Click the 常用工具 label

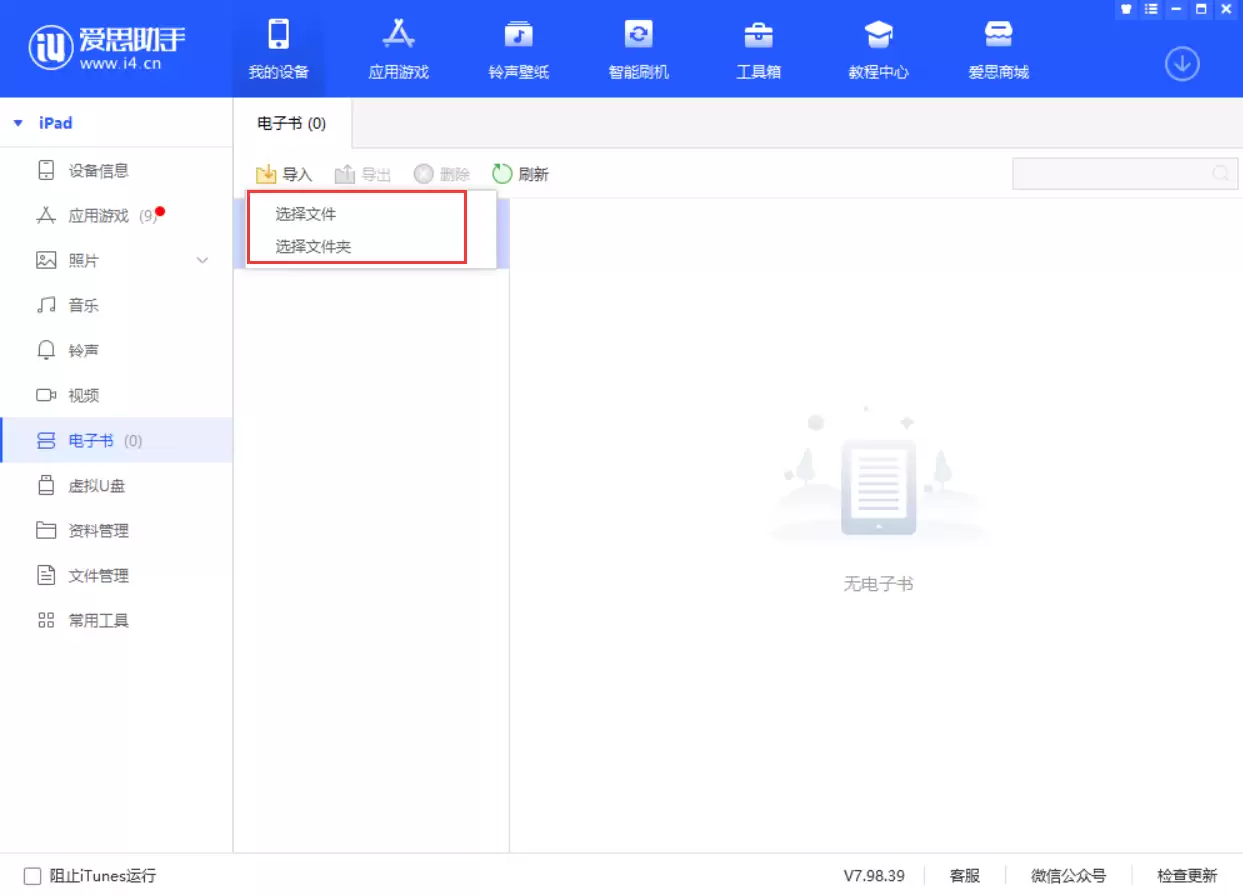(x=98, y=621)
